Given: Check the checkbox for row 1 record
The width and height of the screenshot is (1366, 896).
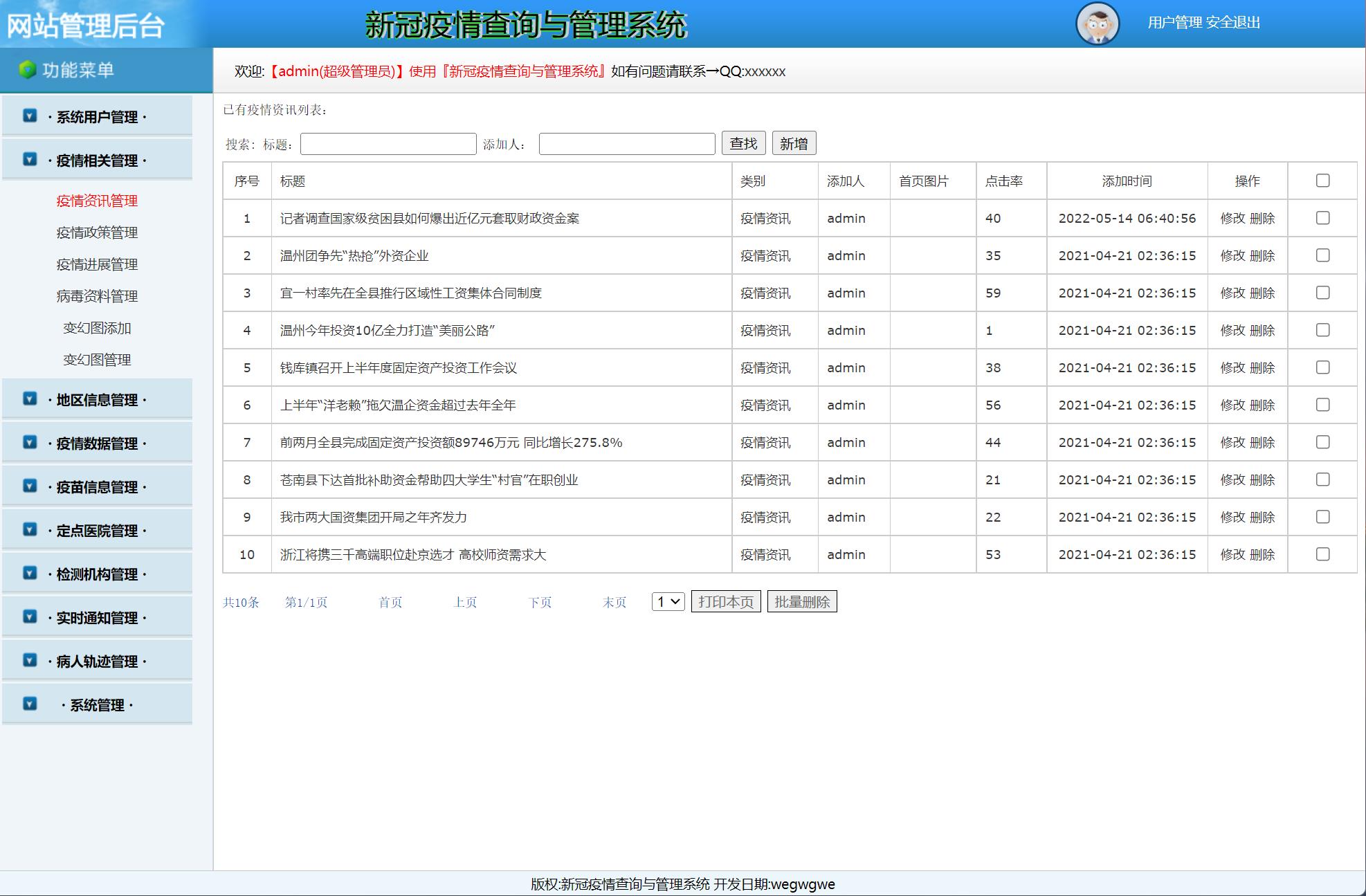Looking at the screenshot, I should click(x=1322, y=218).
